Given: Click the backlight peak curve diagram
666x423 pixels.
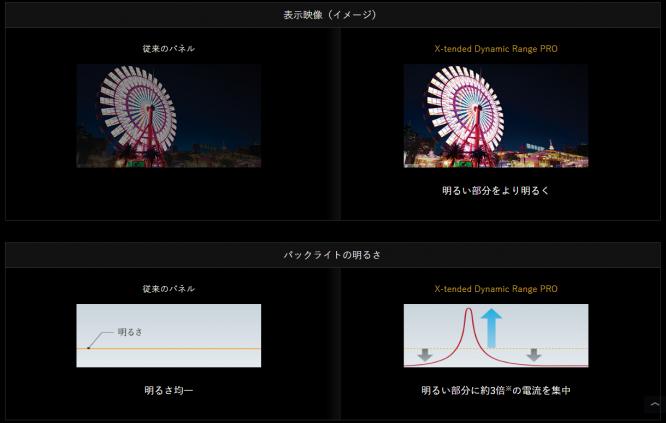Looking at the screenshot, I should 496,336.
